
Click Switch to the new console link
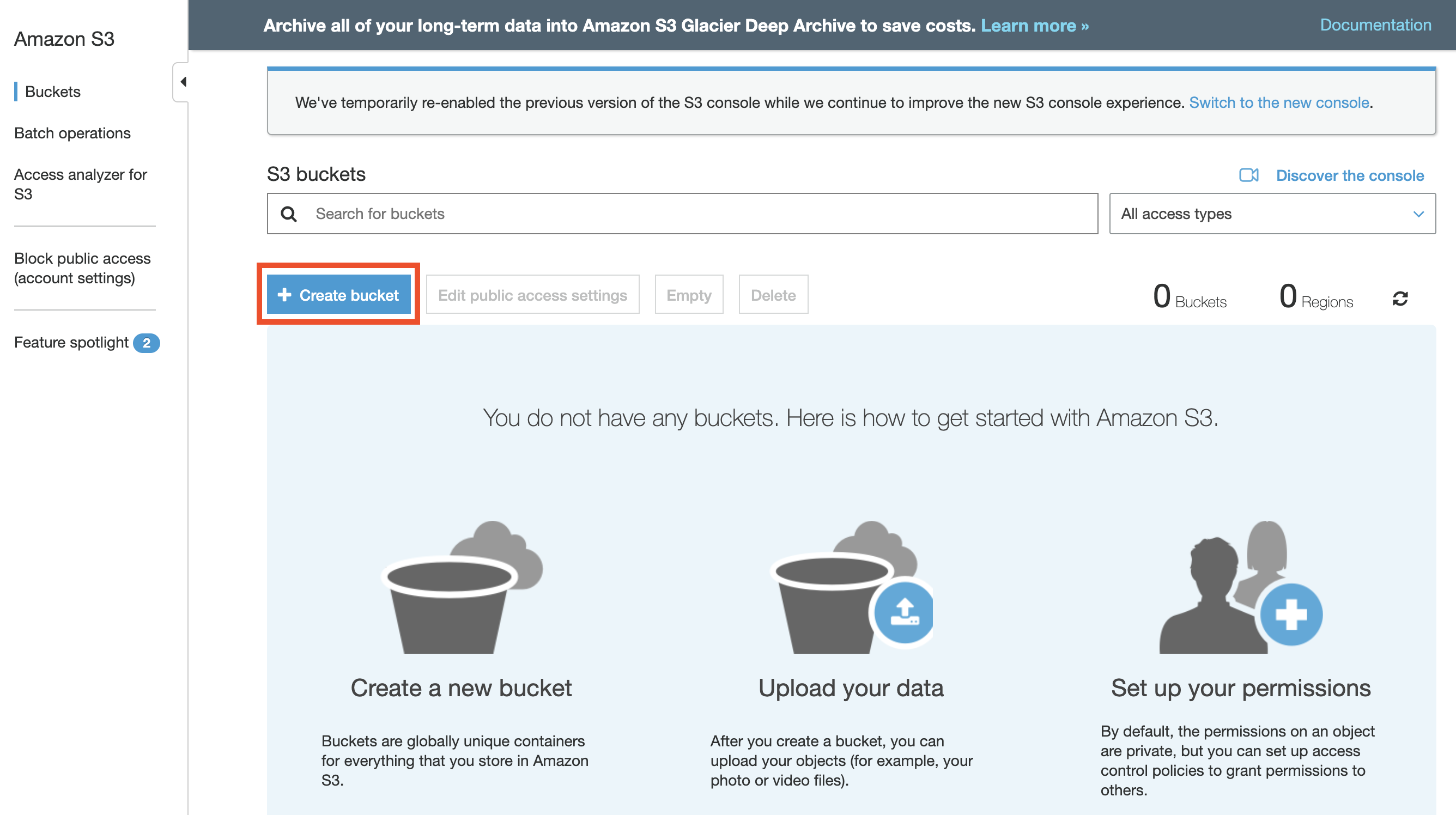[1278, 102]
